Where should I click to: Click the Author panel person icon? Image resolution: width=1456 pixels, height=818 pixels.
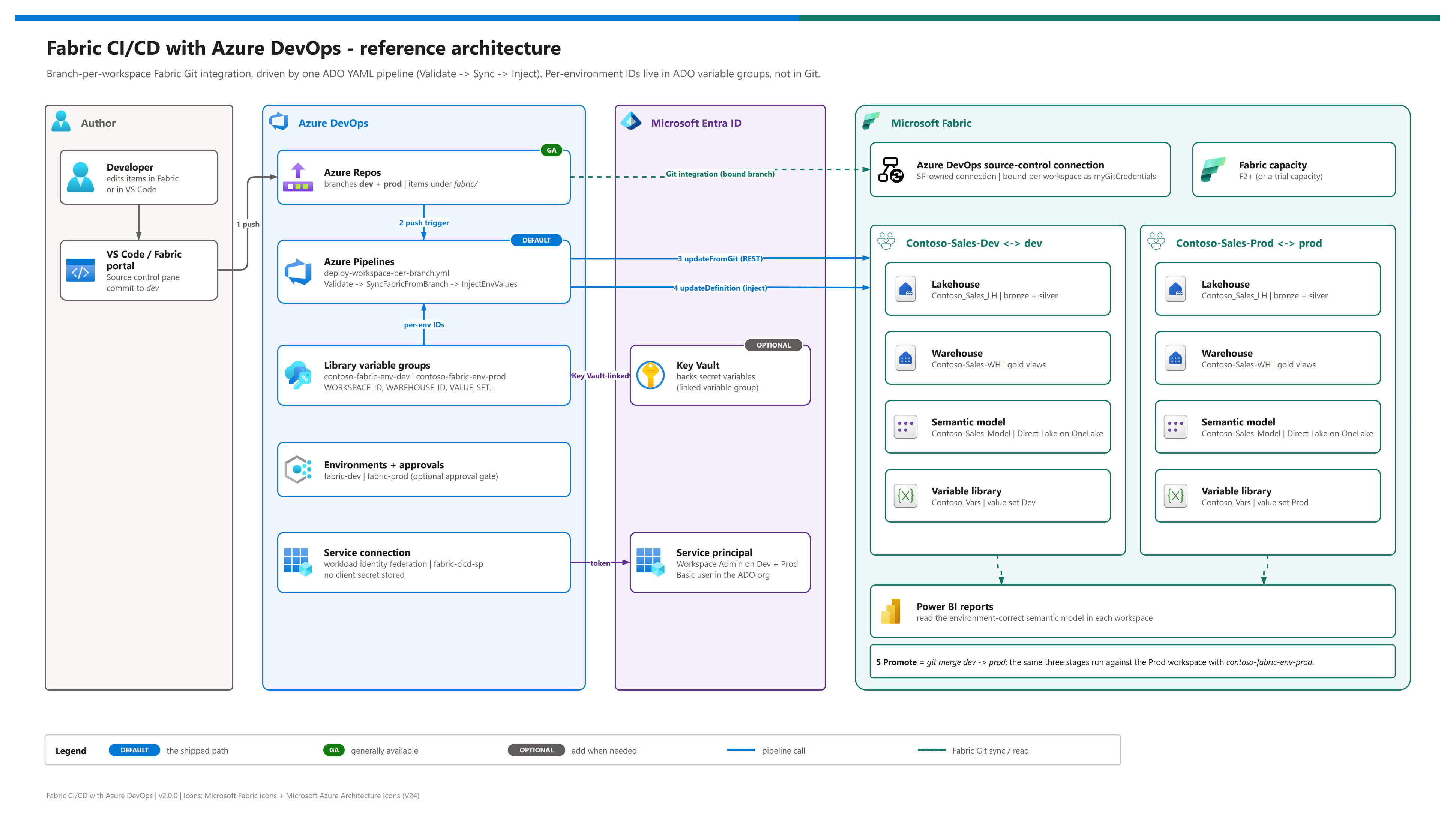[x=60, y=121]
